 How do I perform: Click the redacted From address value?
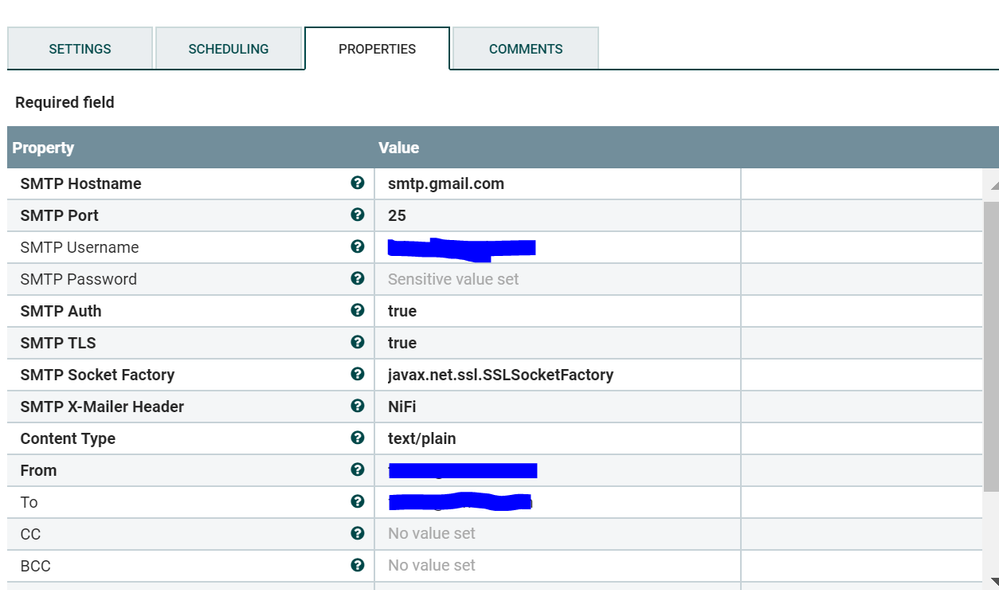(x=463, y=471)
